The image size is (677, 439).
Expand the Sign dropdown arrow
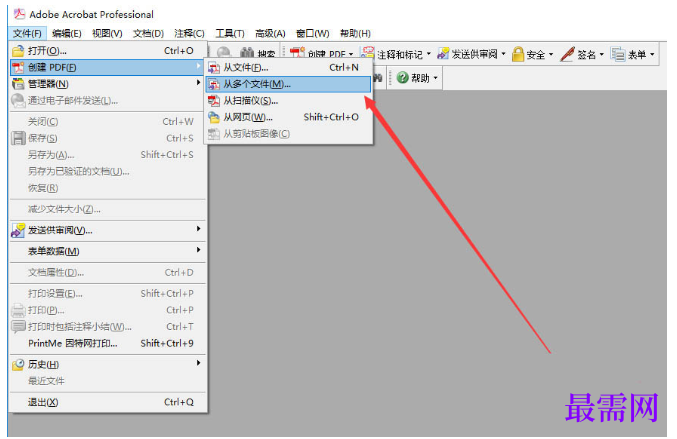point(601,54)
